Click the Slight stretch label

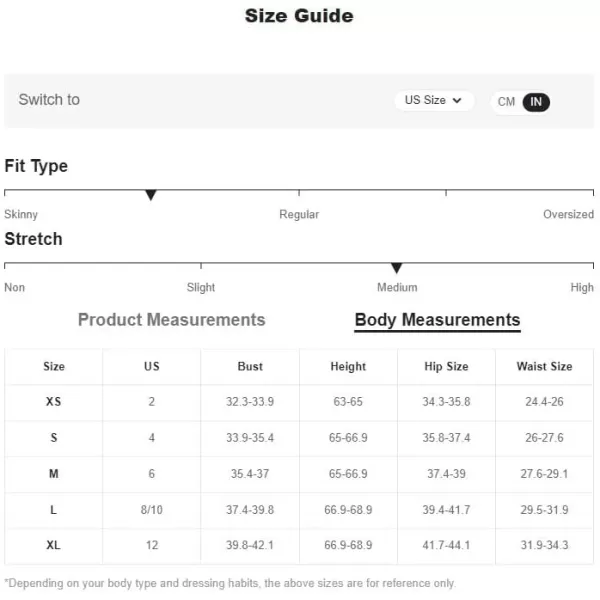[201, 287]
